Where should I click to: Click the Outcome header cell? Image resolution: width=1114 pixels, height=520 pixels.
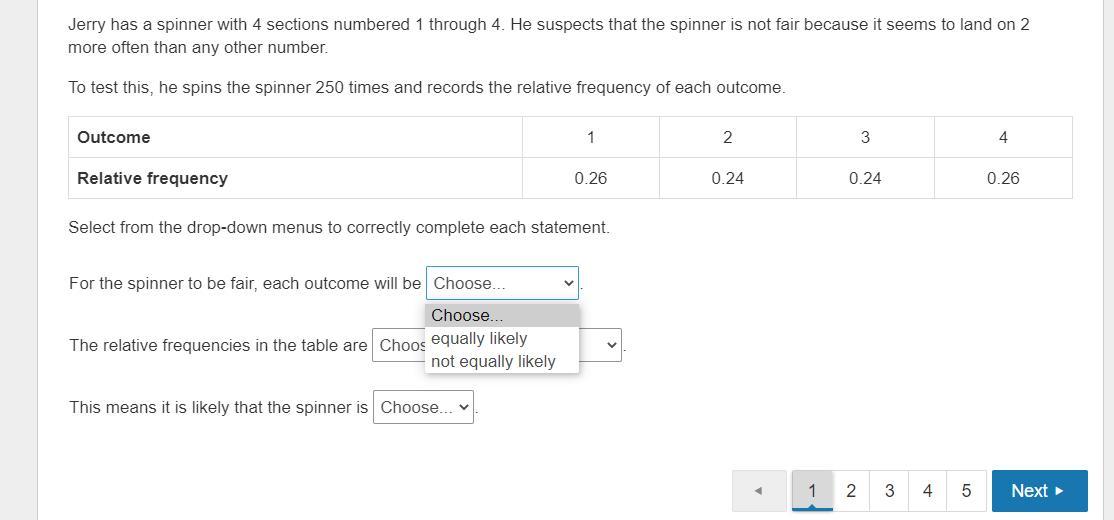click(114, 137)
